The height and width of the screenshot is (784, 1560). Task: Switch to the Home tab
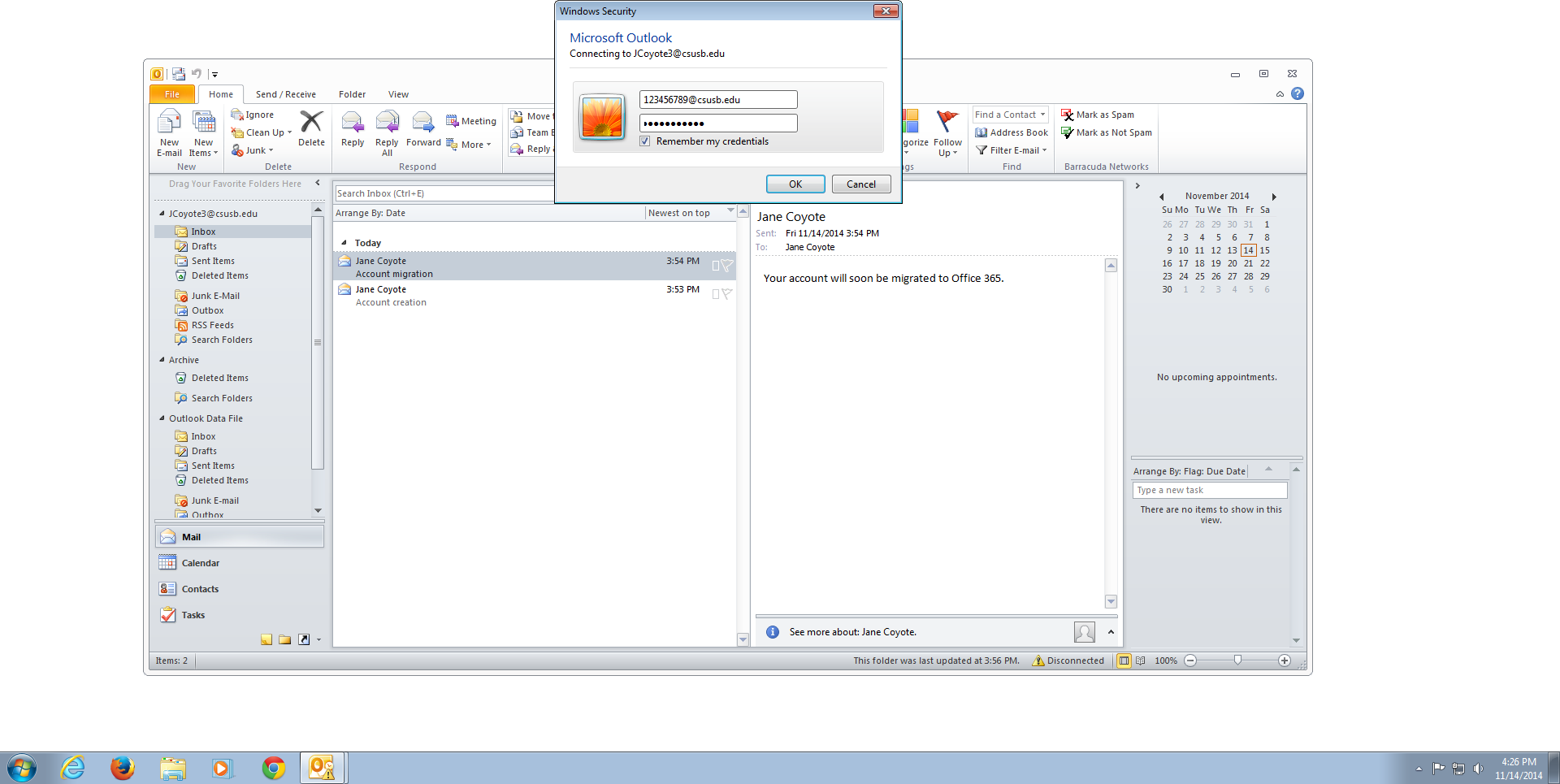coord(221,94)
